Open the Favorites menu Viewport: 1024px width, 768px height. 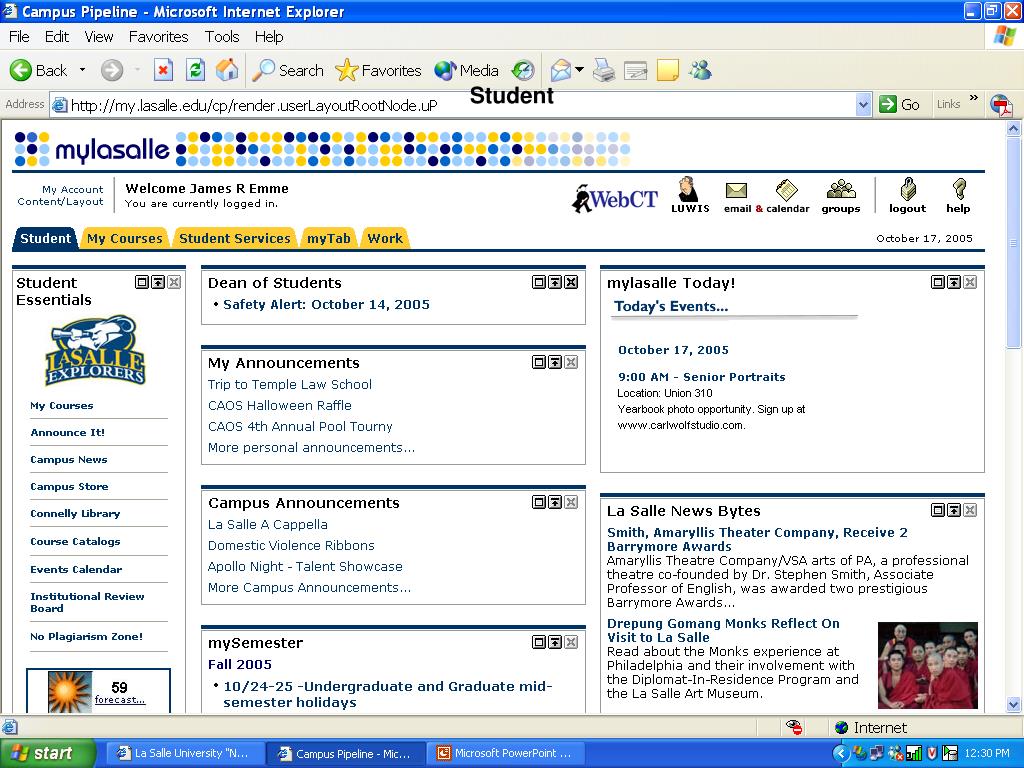(x=159, y=37)
